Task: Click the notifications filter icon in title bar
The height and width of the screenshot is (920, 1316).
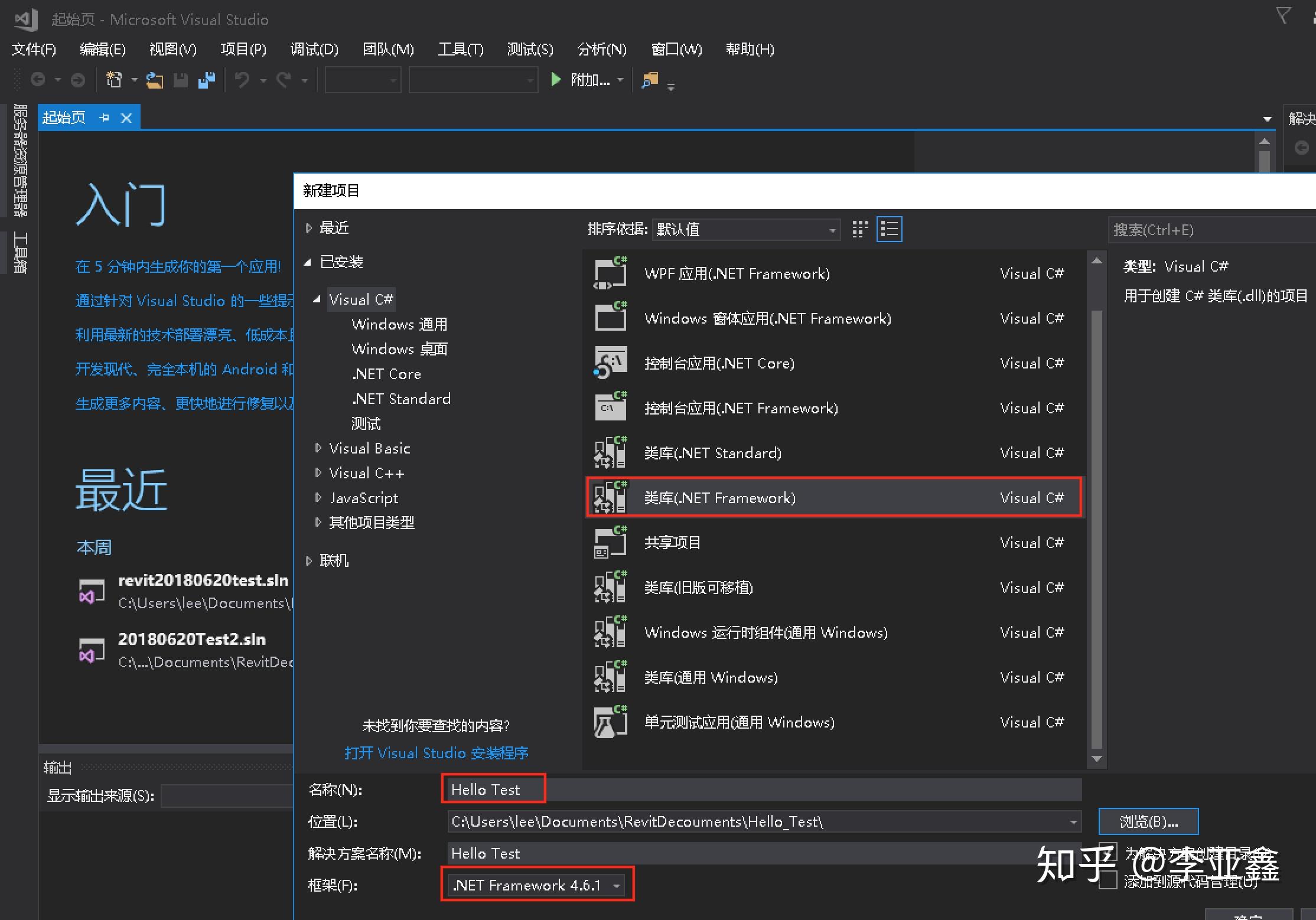Action: pyautogui.click(x=1283, y=15)
